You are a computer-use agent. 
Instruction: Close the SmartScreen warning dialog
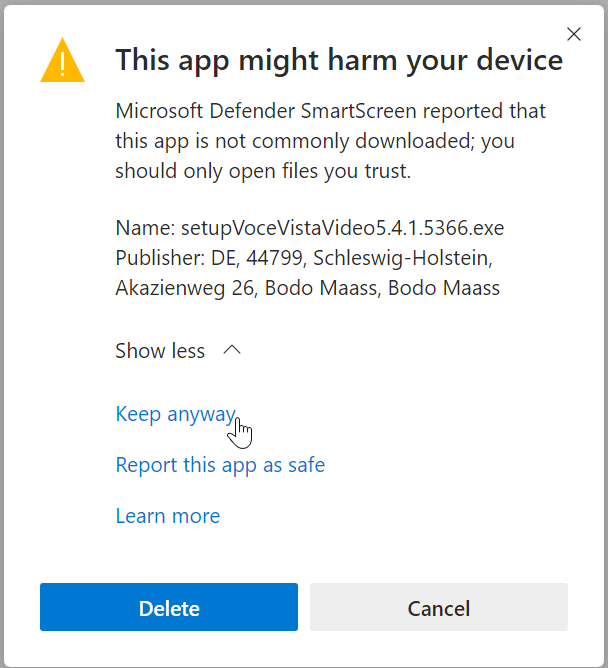(574, 34)
